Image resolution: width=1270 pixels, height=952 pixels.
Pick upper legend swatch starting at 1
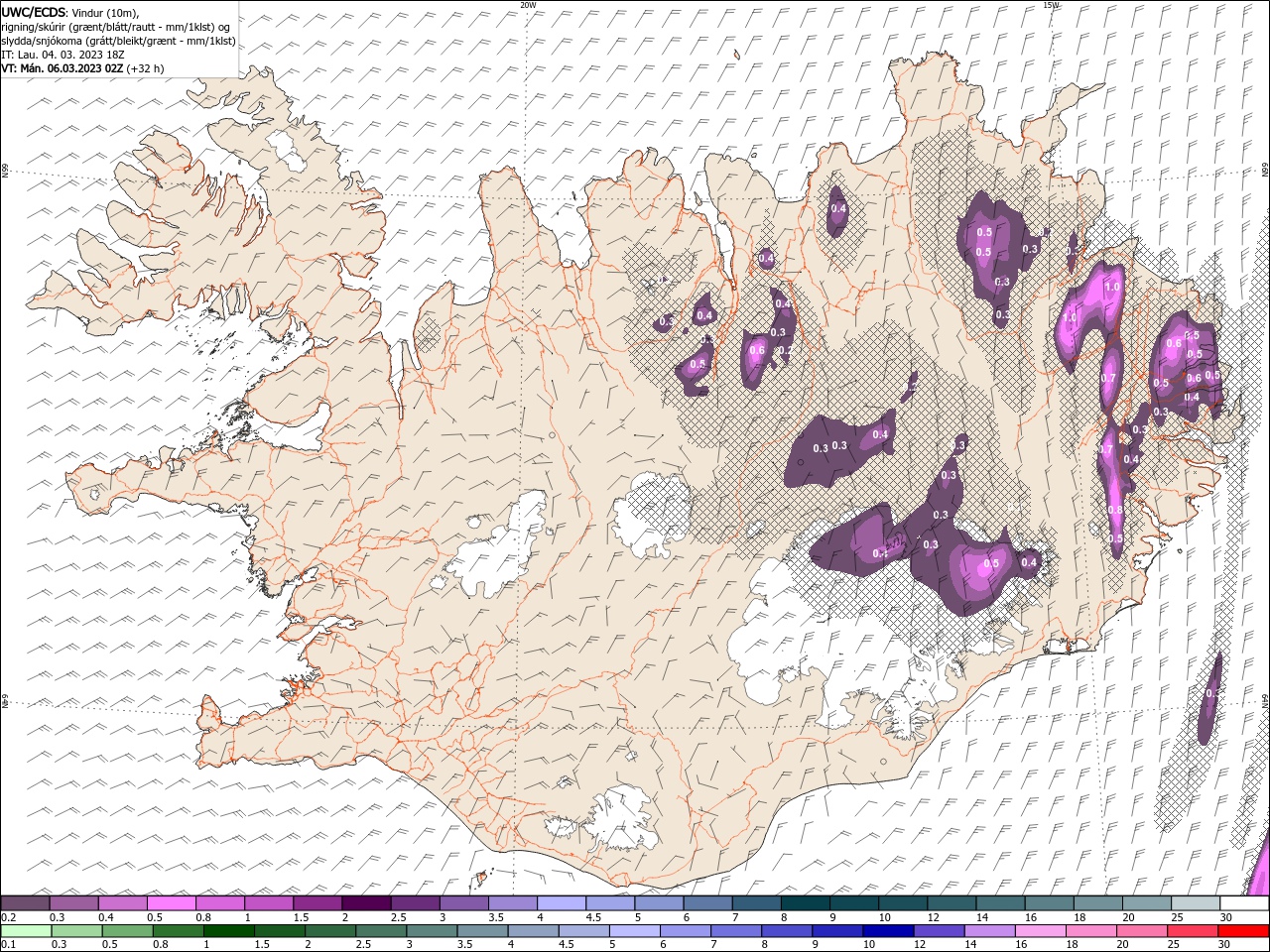coord(269,903)
